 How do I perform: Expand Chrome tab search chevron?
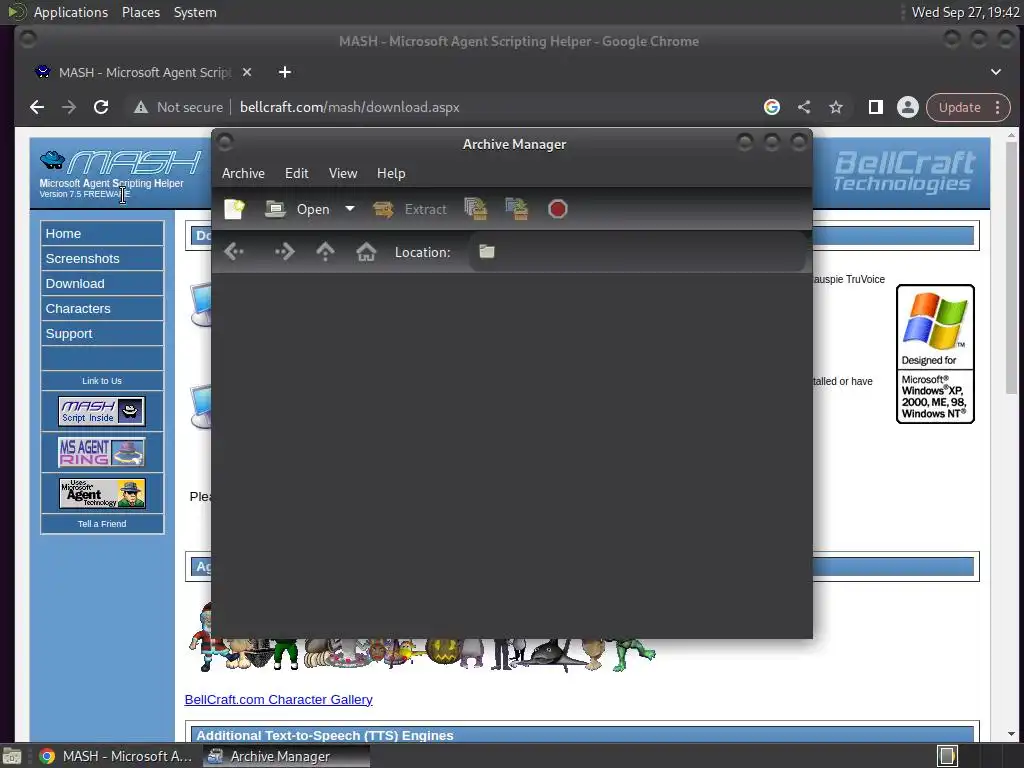tap(996, 72)
